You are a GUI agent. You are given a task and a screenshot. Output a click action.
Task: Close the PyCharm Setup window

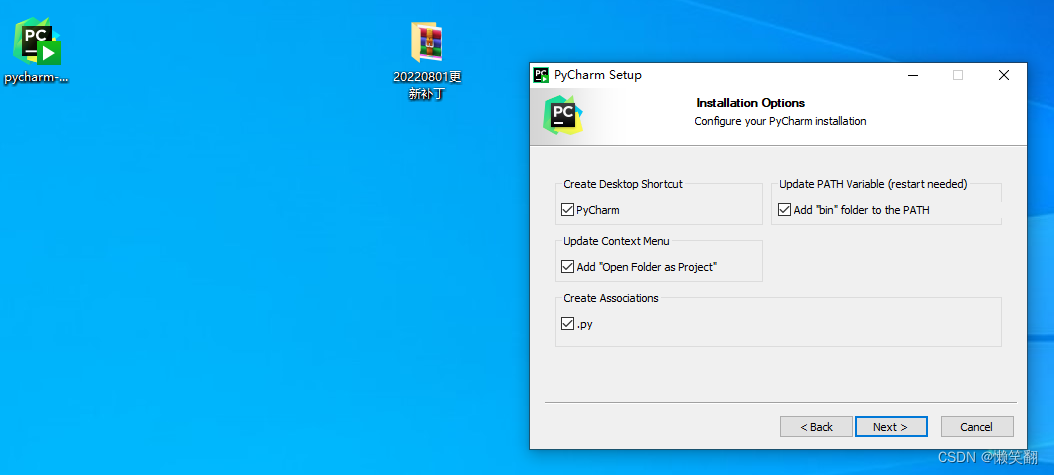pyautogui.click(x=1004, y=75)
